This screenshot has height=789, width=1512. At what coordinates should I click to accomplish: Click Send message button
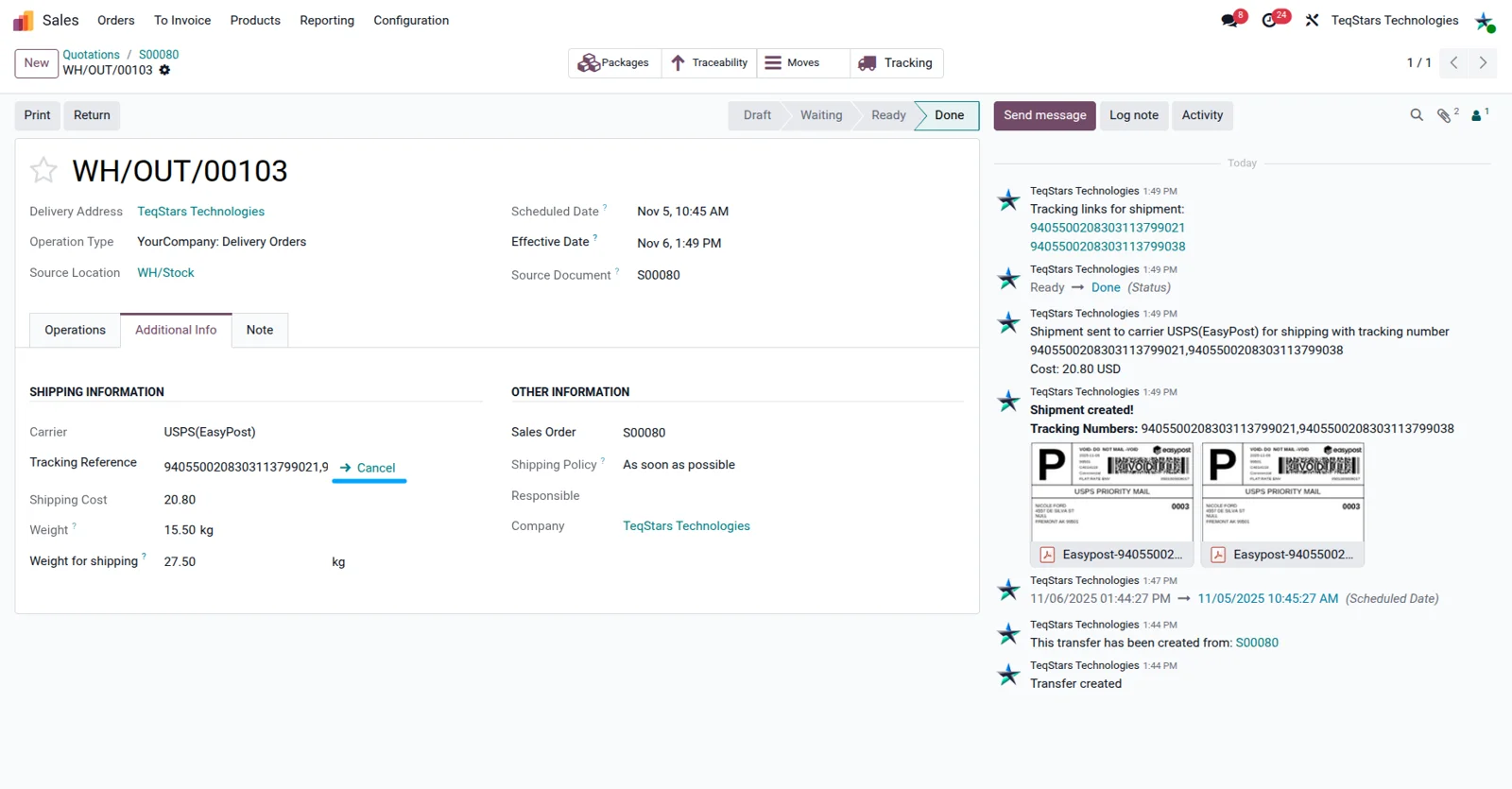[x=1044, y=115]
